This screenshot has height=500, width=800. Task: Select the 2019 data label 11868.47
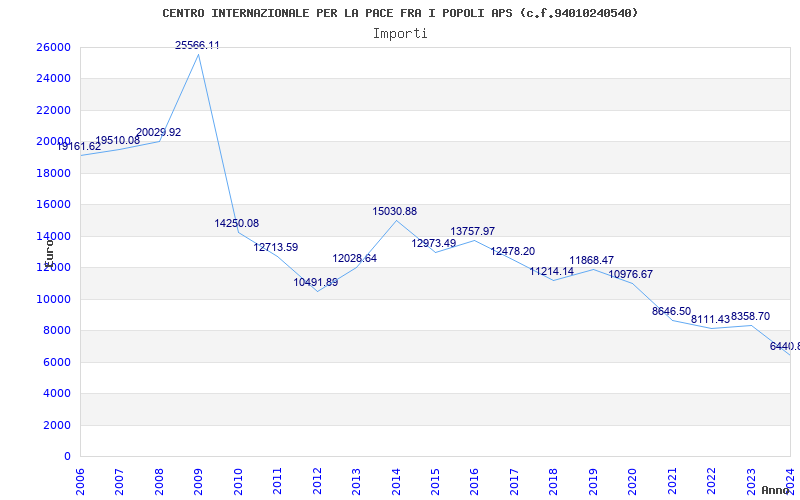coord(591,261)
